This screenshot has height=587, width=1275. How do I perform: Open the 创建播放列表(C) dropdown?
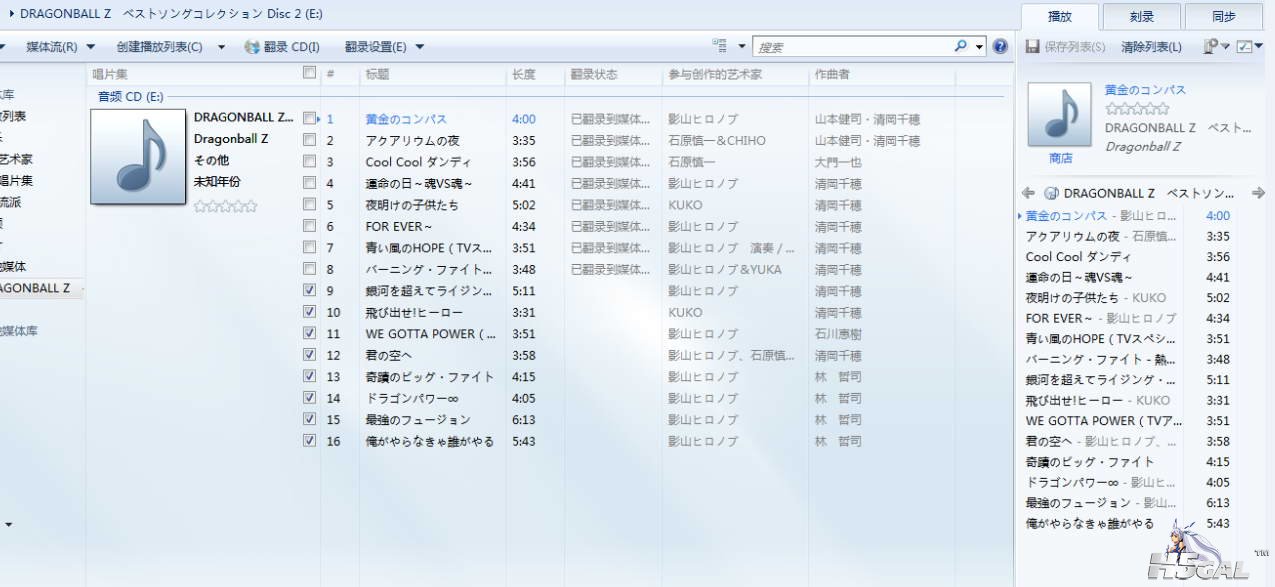click(171, 46)
